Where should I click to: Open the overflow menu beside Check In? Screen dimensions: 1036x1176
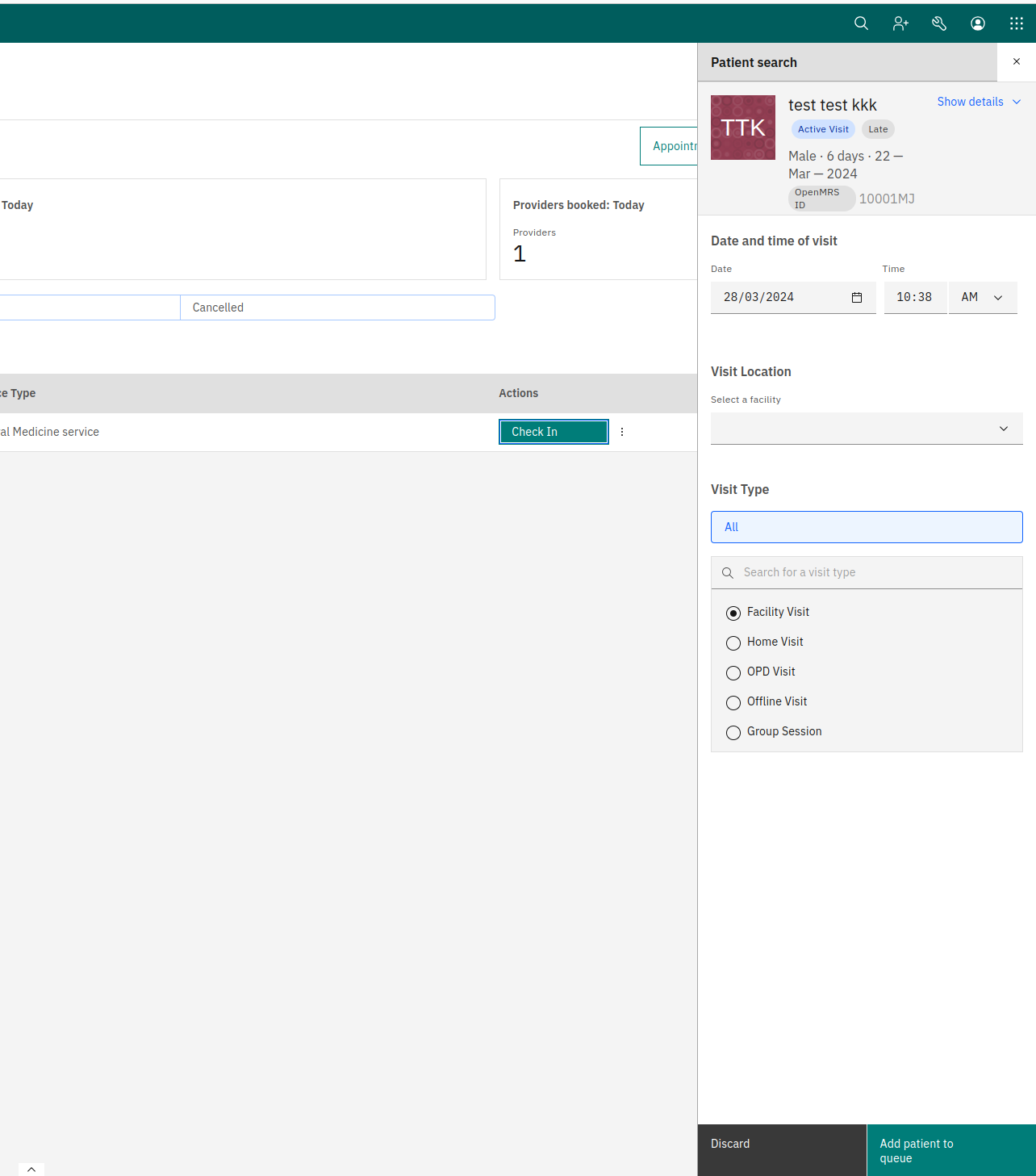[622, 432]
